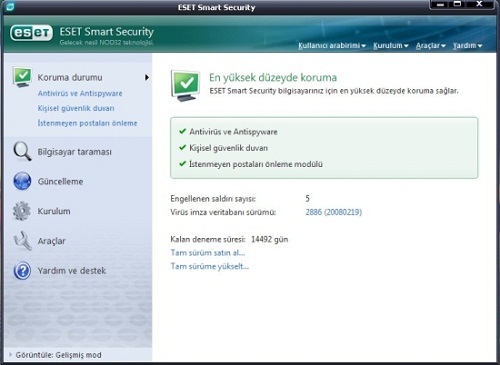Click Tam sürüm satın al link
Image resolution: width=500 pixels, height=365 pixels.
(x=208, y=253)
